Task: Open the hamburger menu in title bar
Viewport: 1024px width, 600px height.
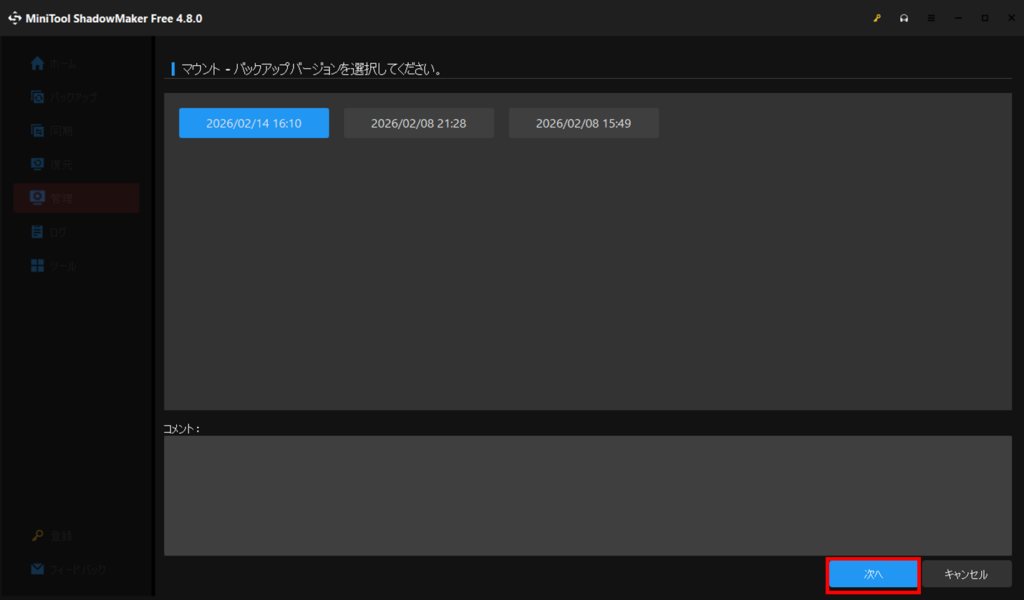Action: tap(931, 18)
